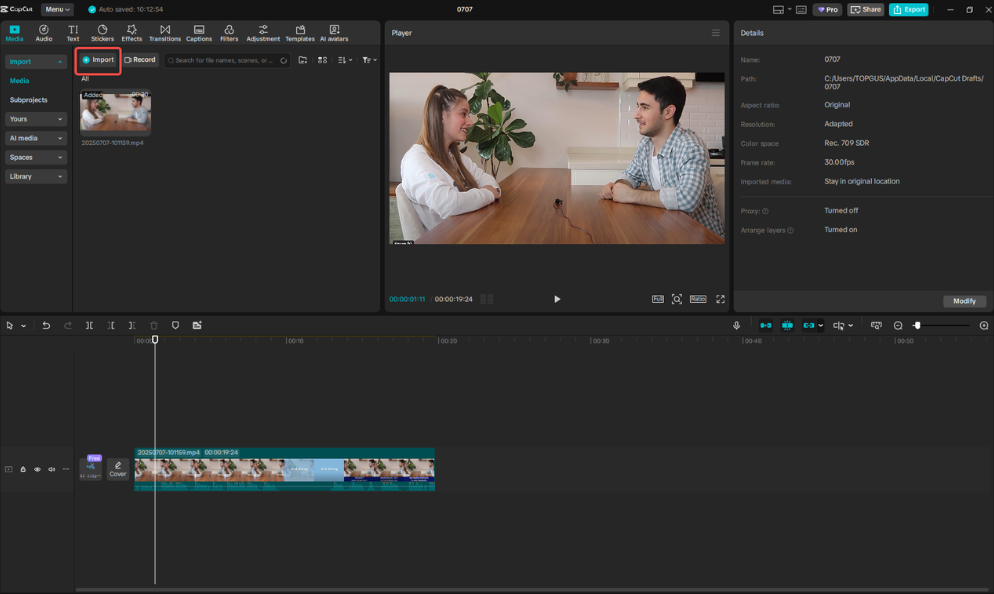Open the AI avatars panel
The width and height of the screenshot is (994, 594).
(333, 31)
